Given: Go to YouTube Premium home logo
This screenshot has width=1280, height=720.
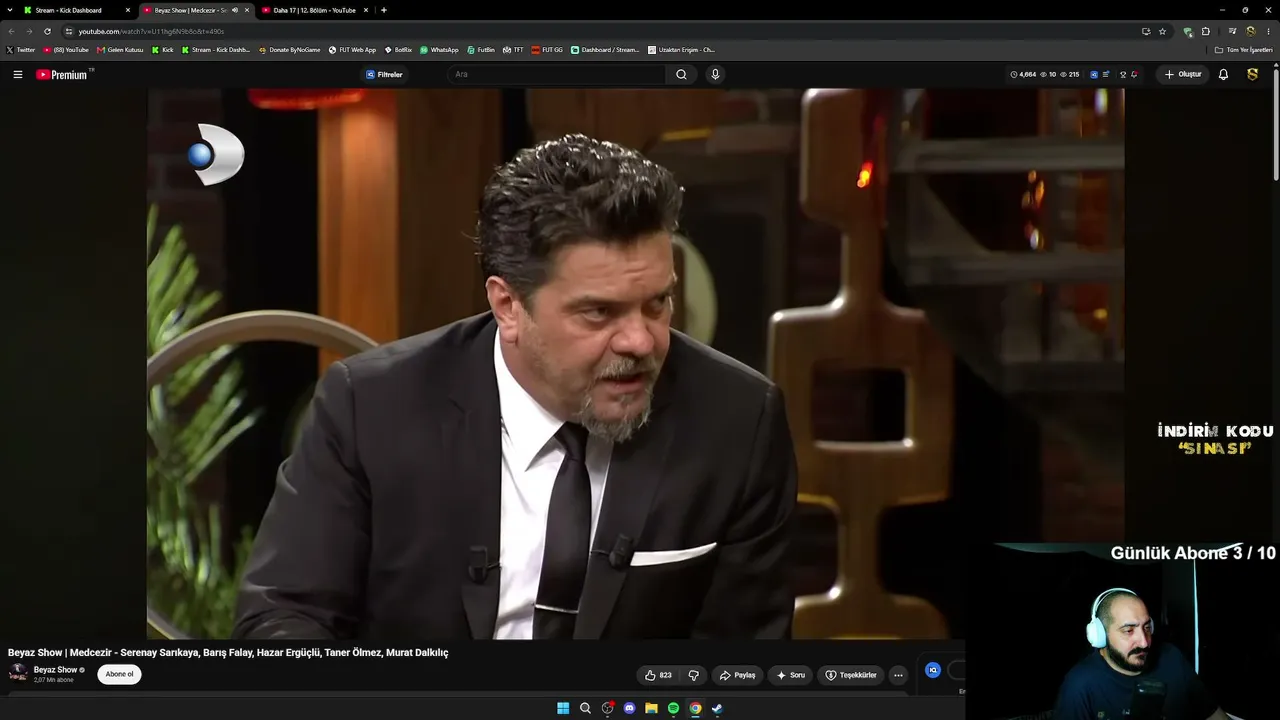Looking at the screenshot, I should click(x=63, y=74).
